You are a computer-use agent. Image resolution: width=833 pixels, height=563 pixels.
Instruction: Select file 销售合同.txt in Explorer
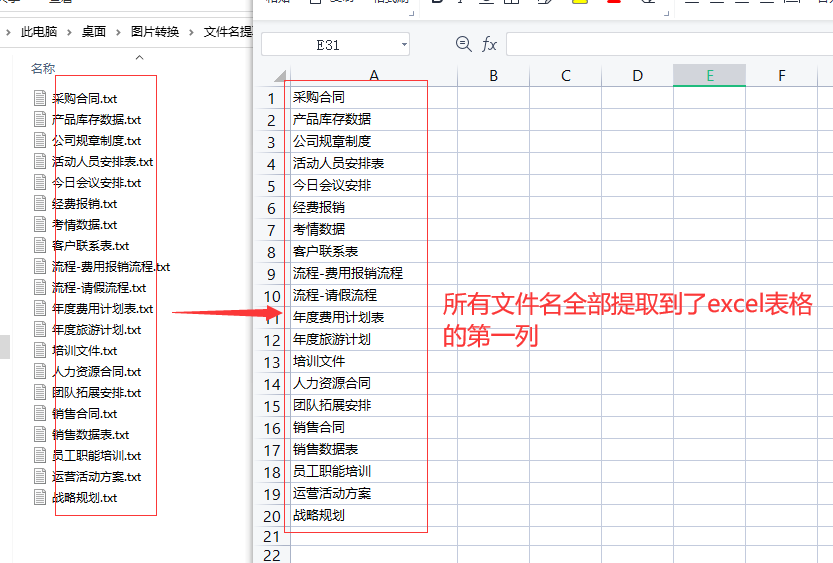[x=84, y=413]
